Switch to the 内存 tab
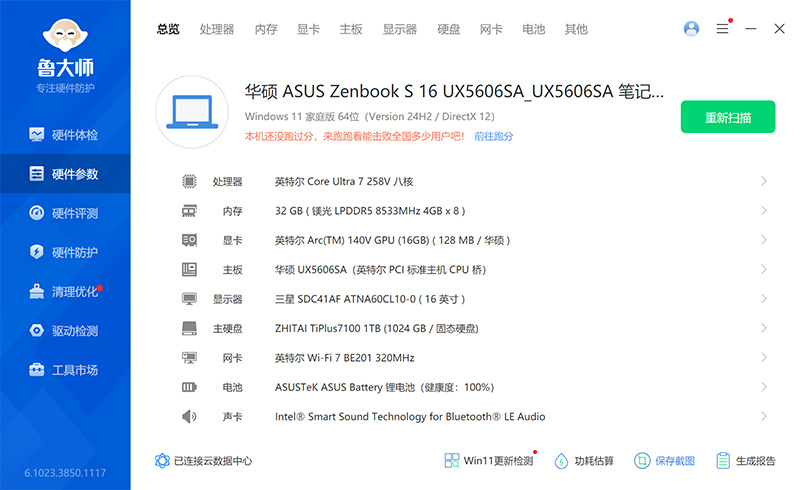800x490 pixels. pyautogui.click(x=266, y=30)
